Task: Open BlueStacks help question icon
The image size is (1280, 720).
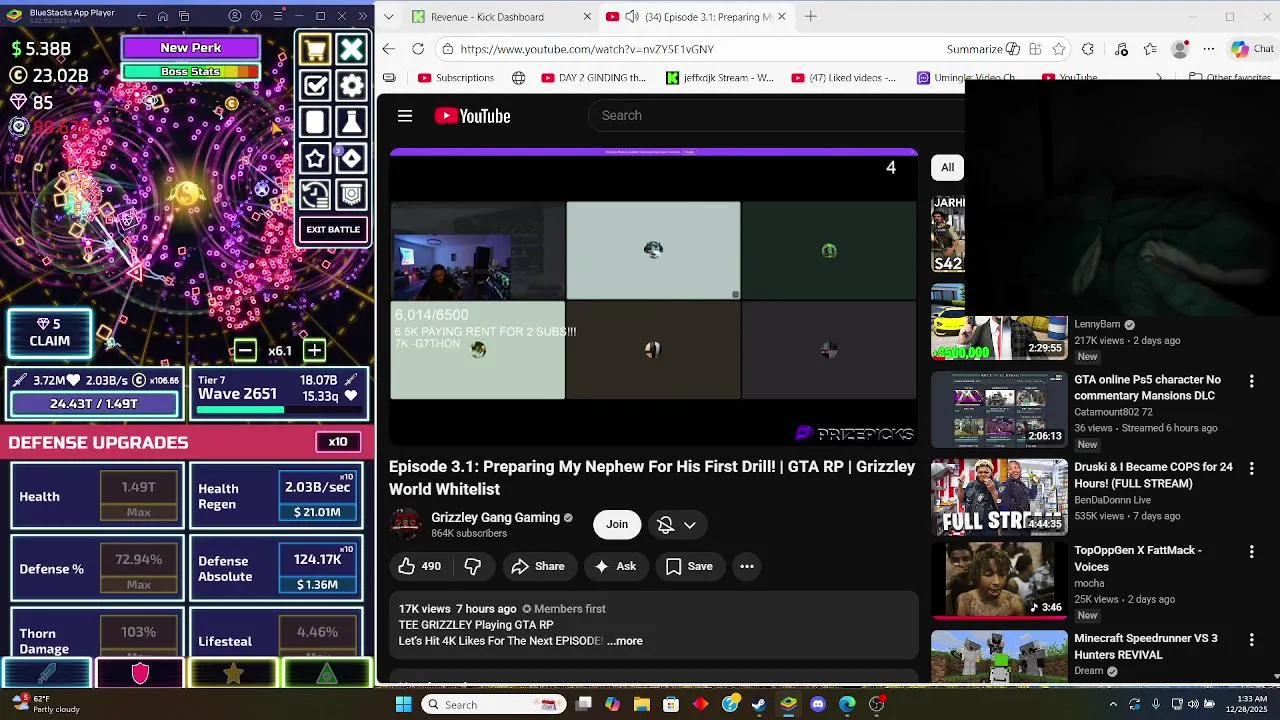Action: point(256,16)
